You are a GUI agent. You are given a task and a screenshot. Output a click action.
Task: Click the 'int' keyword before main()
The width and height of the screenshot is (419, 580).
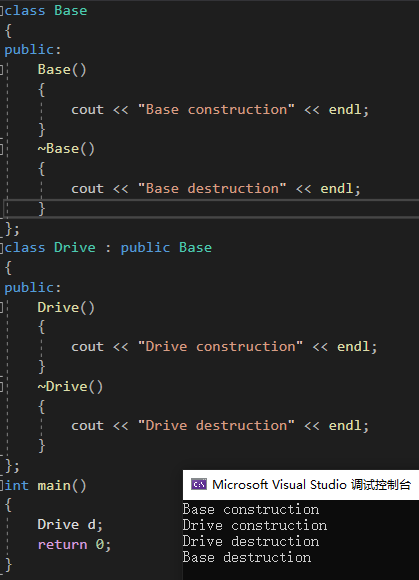coord(17,485)
